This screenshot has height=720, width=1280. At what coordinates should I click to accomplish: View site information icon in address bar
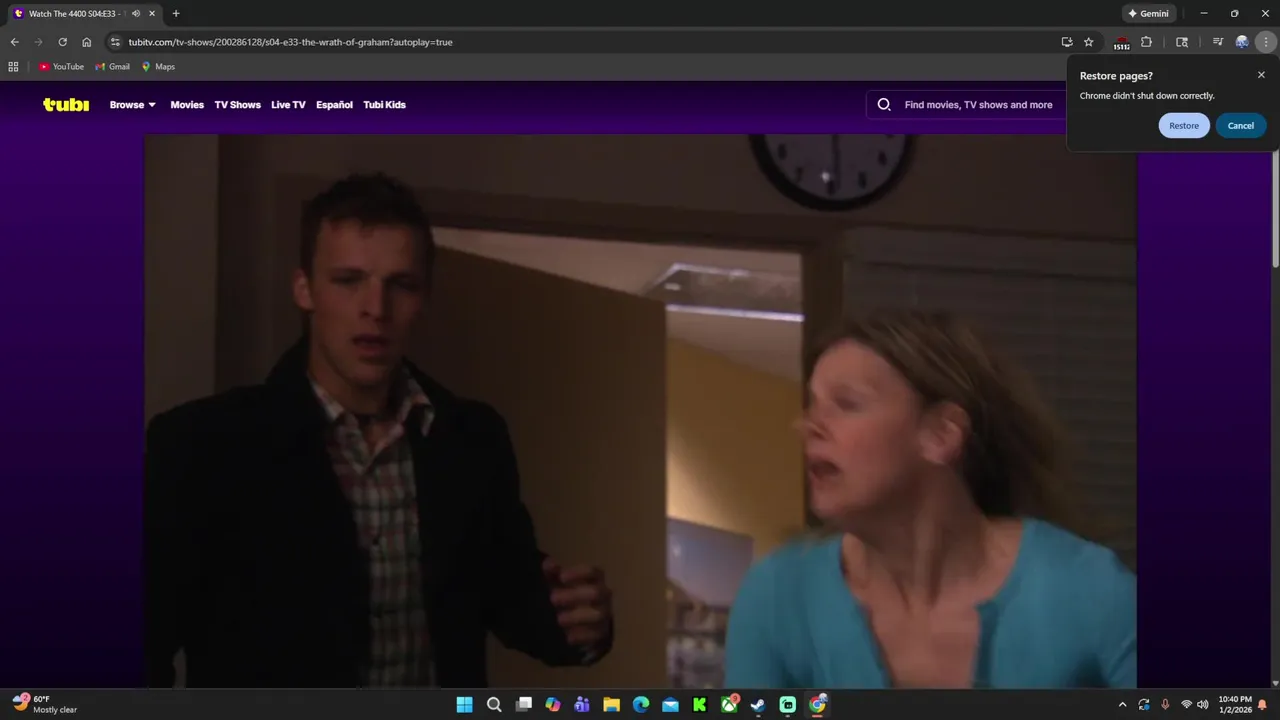[115, 42]
